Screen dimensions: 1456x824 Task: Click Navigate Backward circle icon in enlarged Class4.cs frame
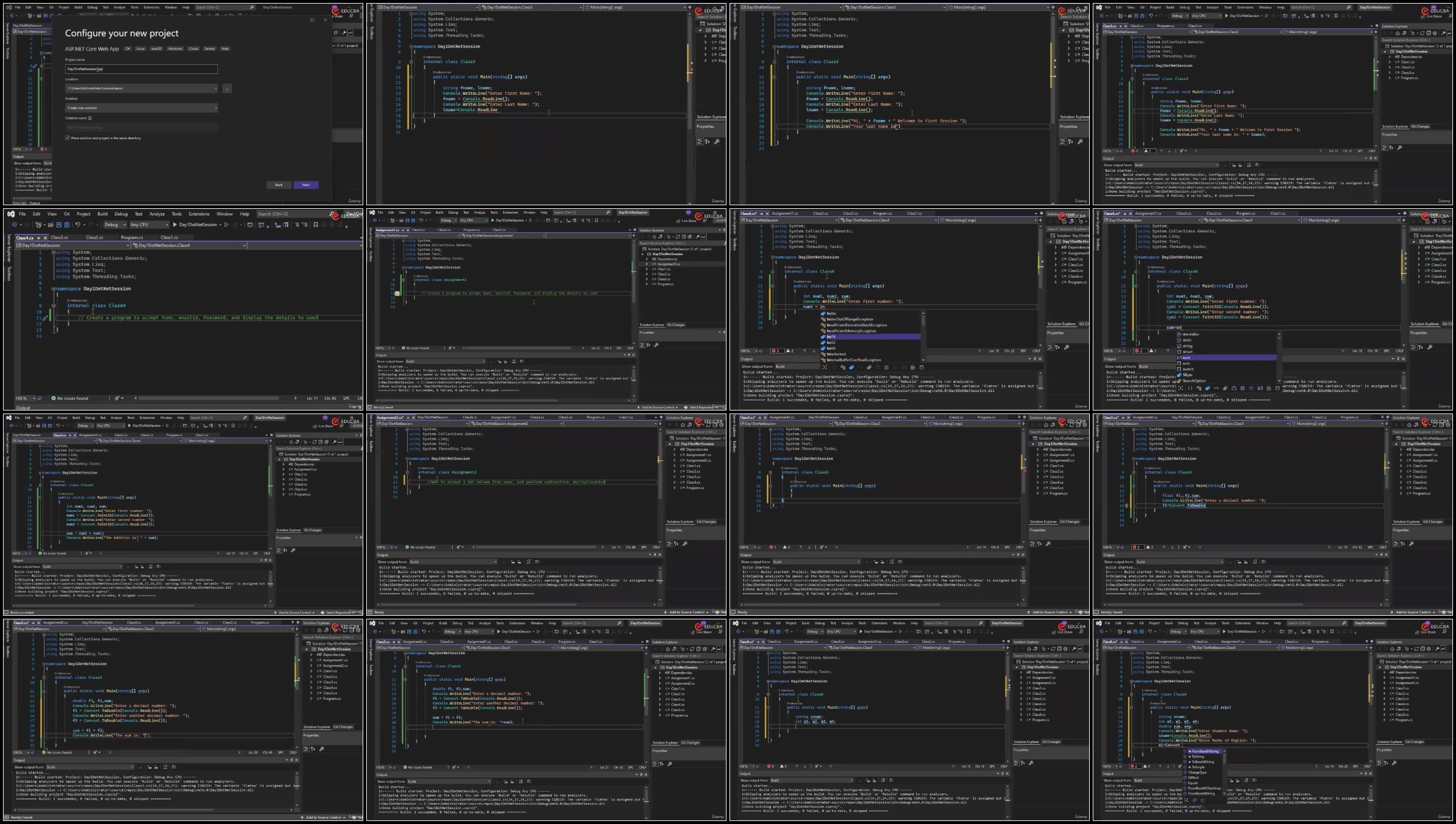(x=14, y=224)
